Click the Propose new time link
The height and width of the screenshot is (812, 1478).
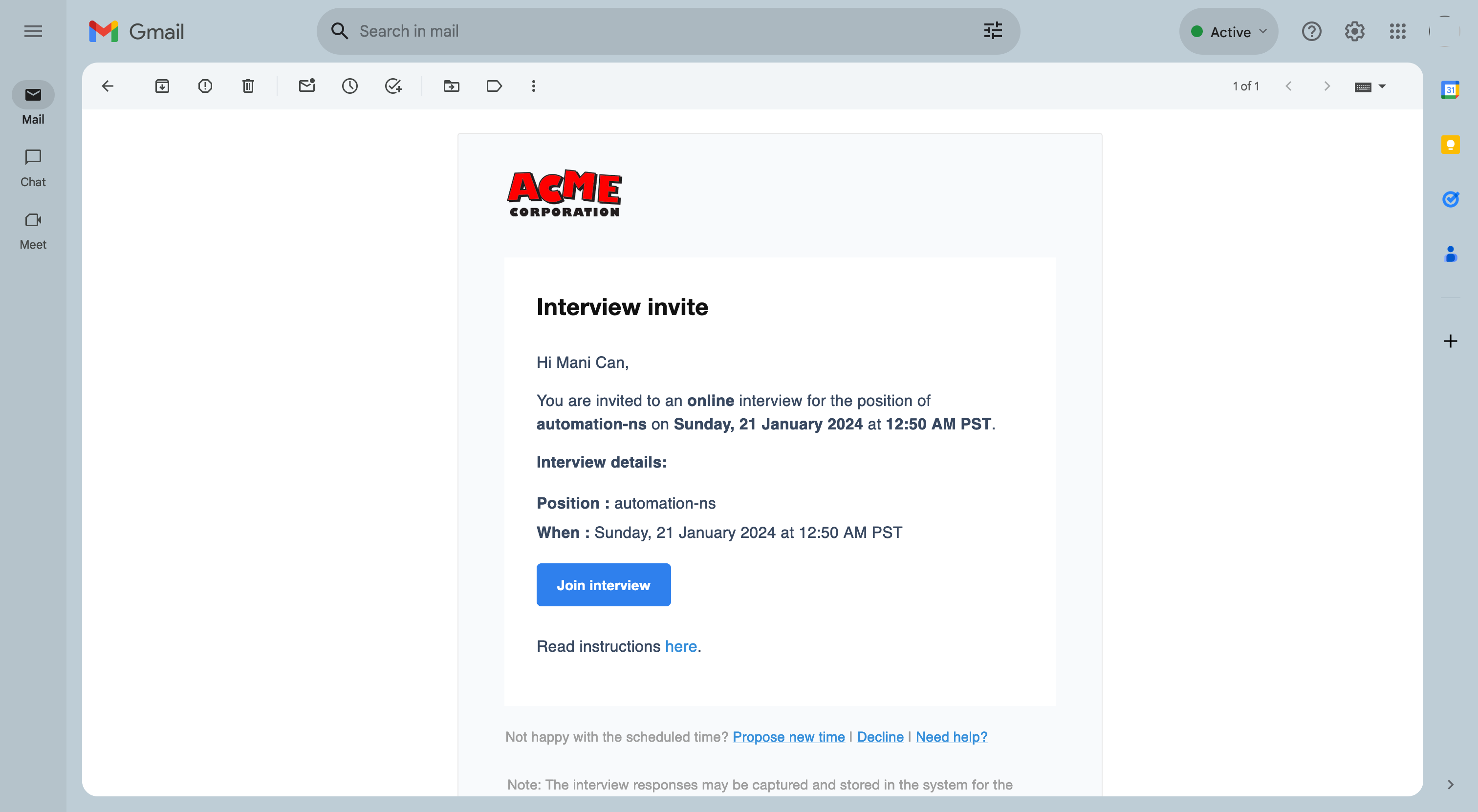click(788, 737)
